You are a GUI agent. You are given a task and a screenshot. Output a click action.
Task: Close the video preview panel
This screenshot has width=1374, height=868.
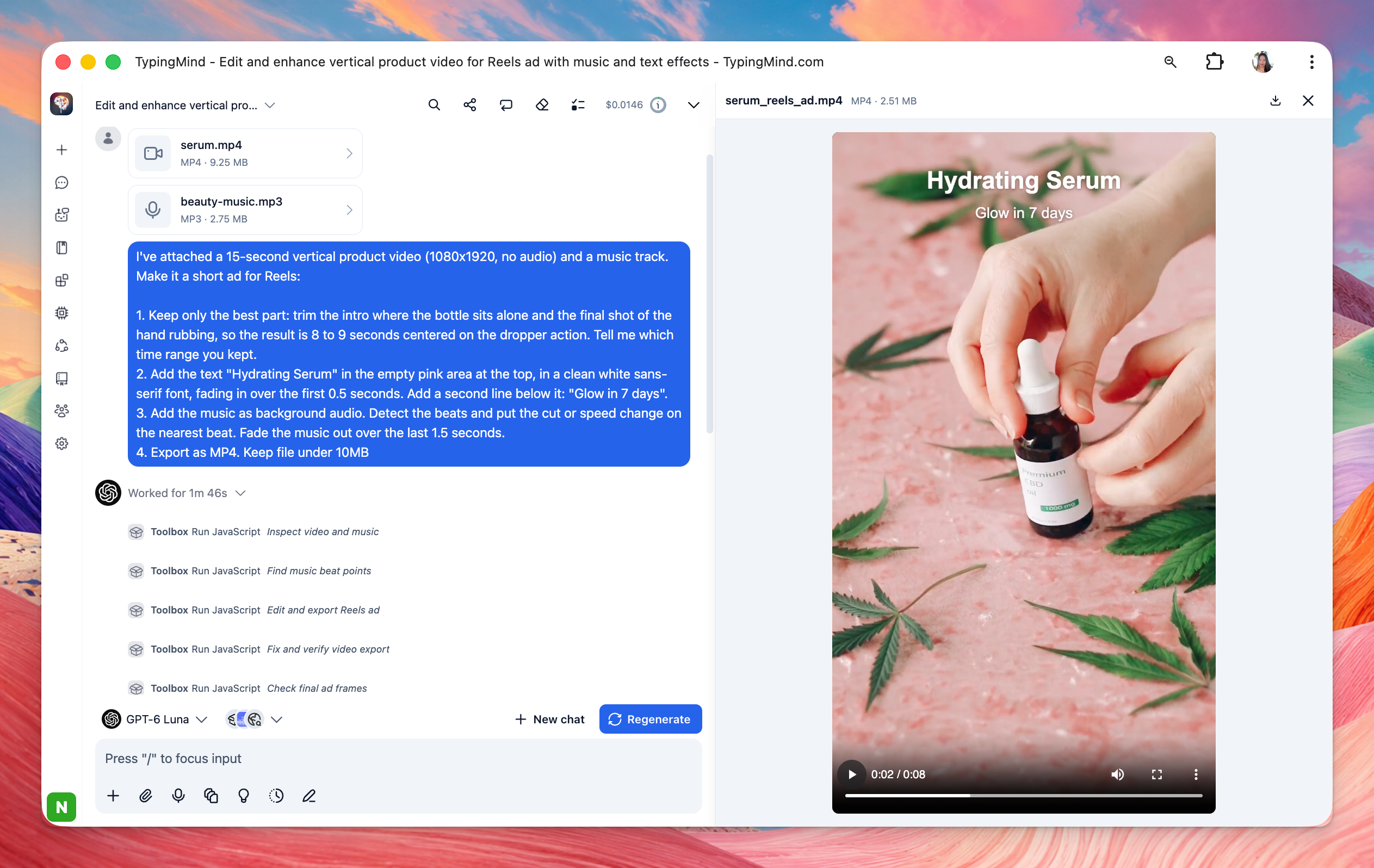(1308, 101)
